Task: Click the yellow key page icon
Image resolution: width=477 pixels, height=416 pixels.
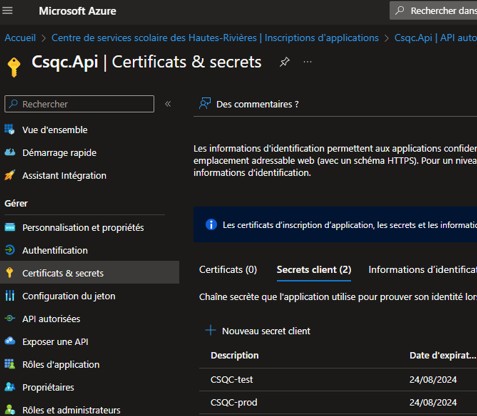Action: (14, 67)
